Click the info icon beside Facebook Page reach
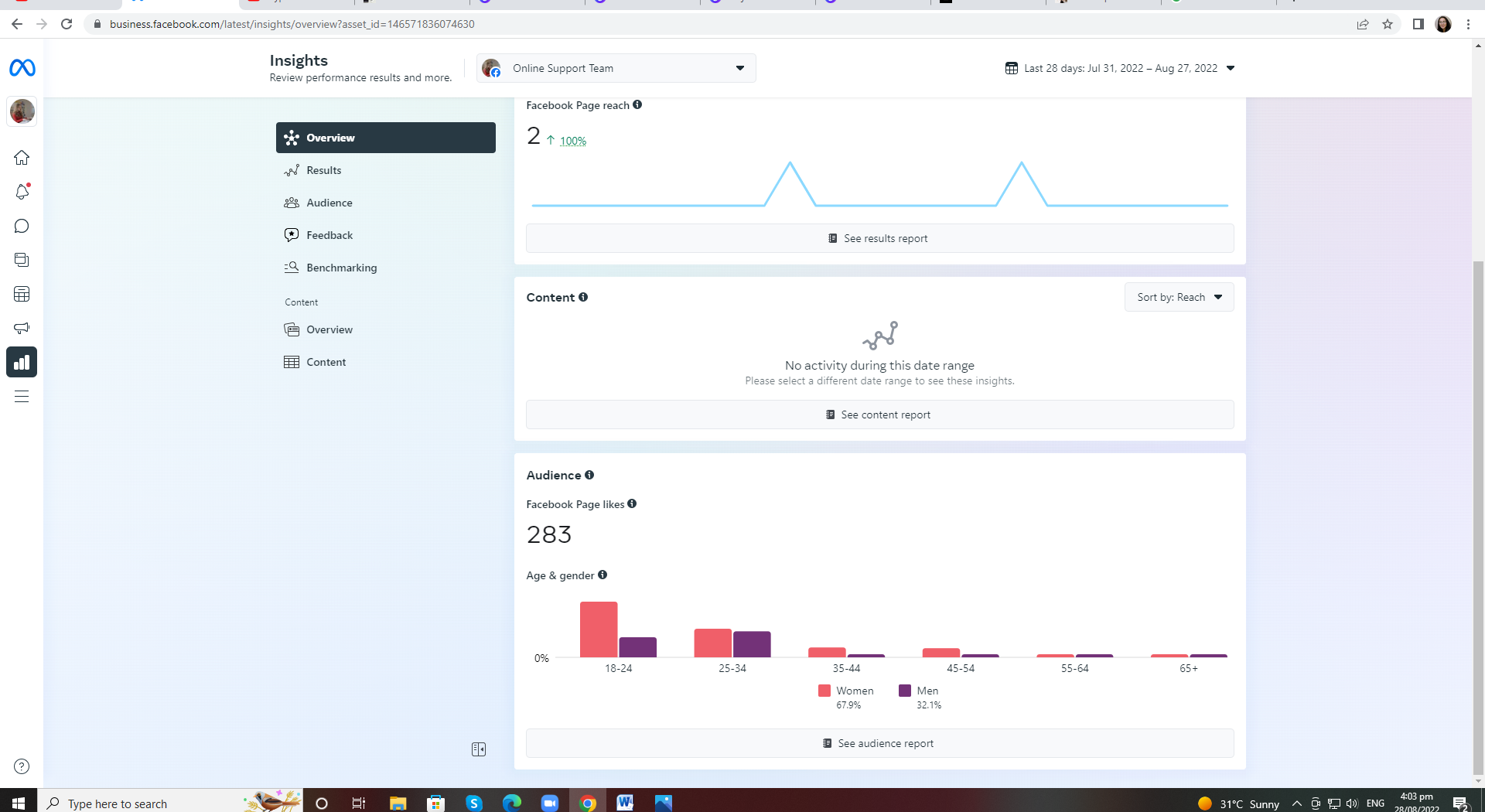Screen dimensions: 1485x812 pyautogui.click(x=637, y=104)
